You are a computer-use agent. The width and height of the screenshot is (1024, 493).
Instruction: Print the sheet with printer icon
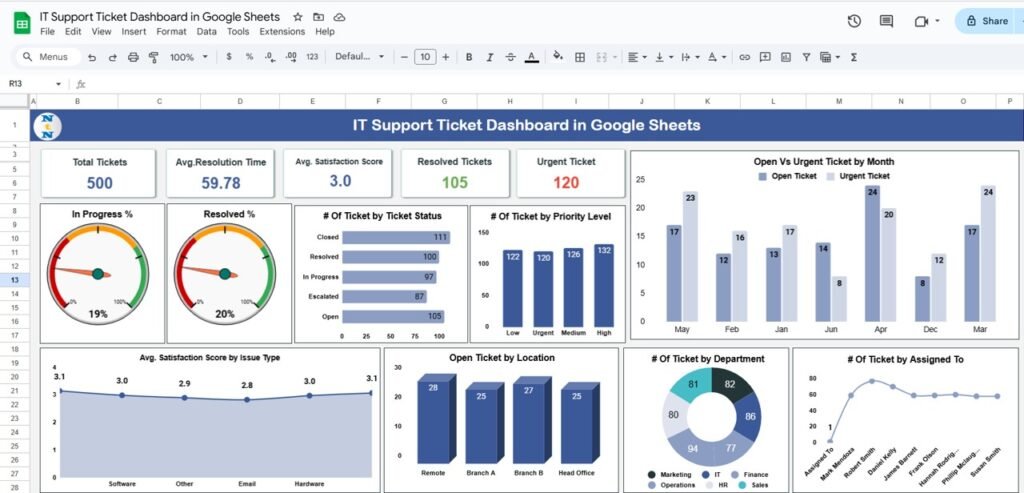tap(133, 57)
